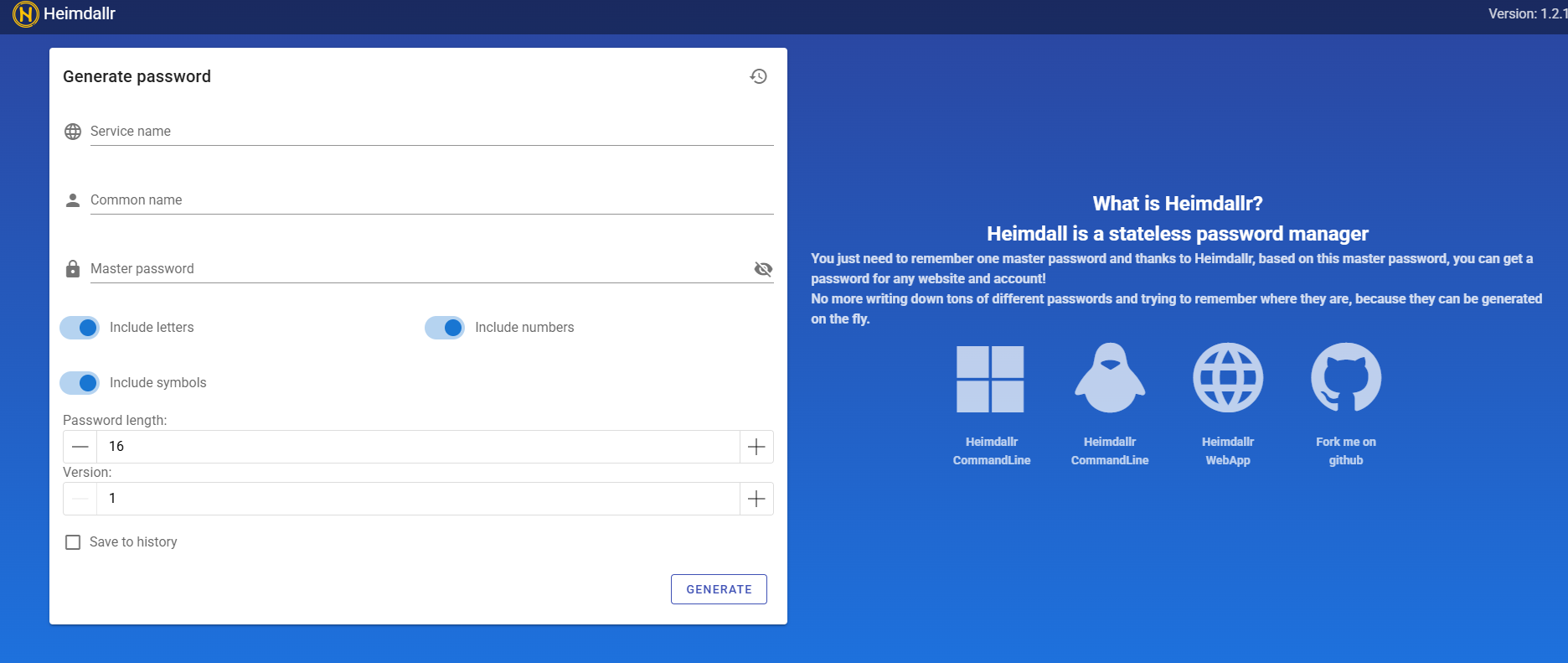1568x663 pixels.
Task: Click the GENERATE button
Action: click(x=719, y=589)
